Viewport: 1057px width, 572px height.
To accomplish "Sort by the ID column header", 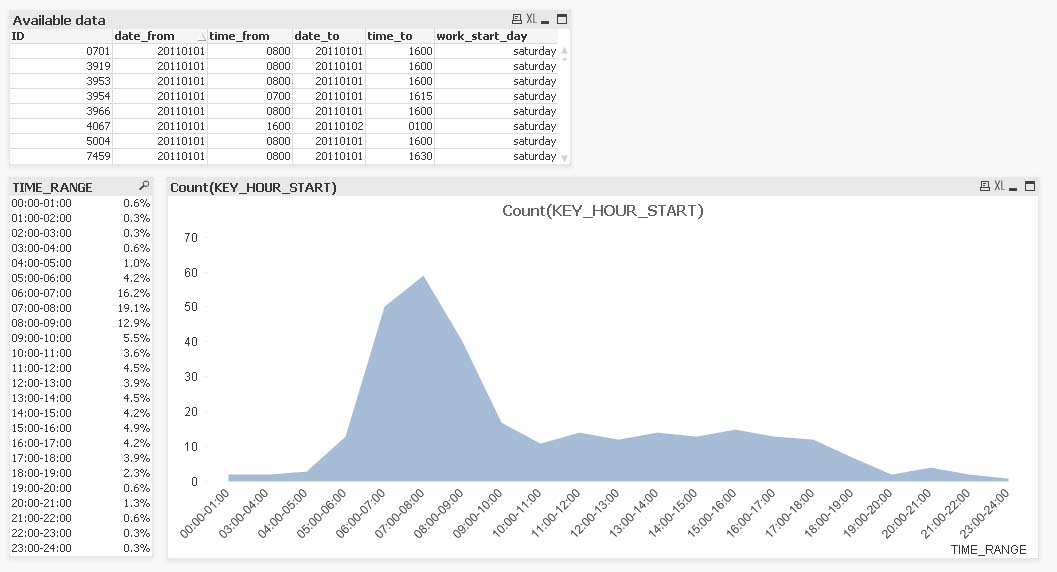I will 61,36.
